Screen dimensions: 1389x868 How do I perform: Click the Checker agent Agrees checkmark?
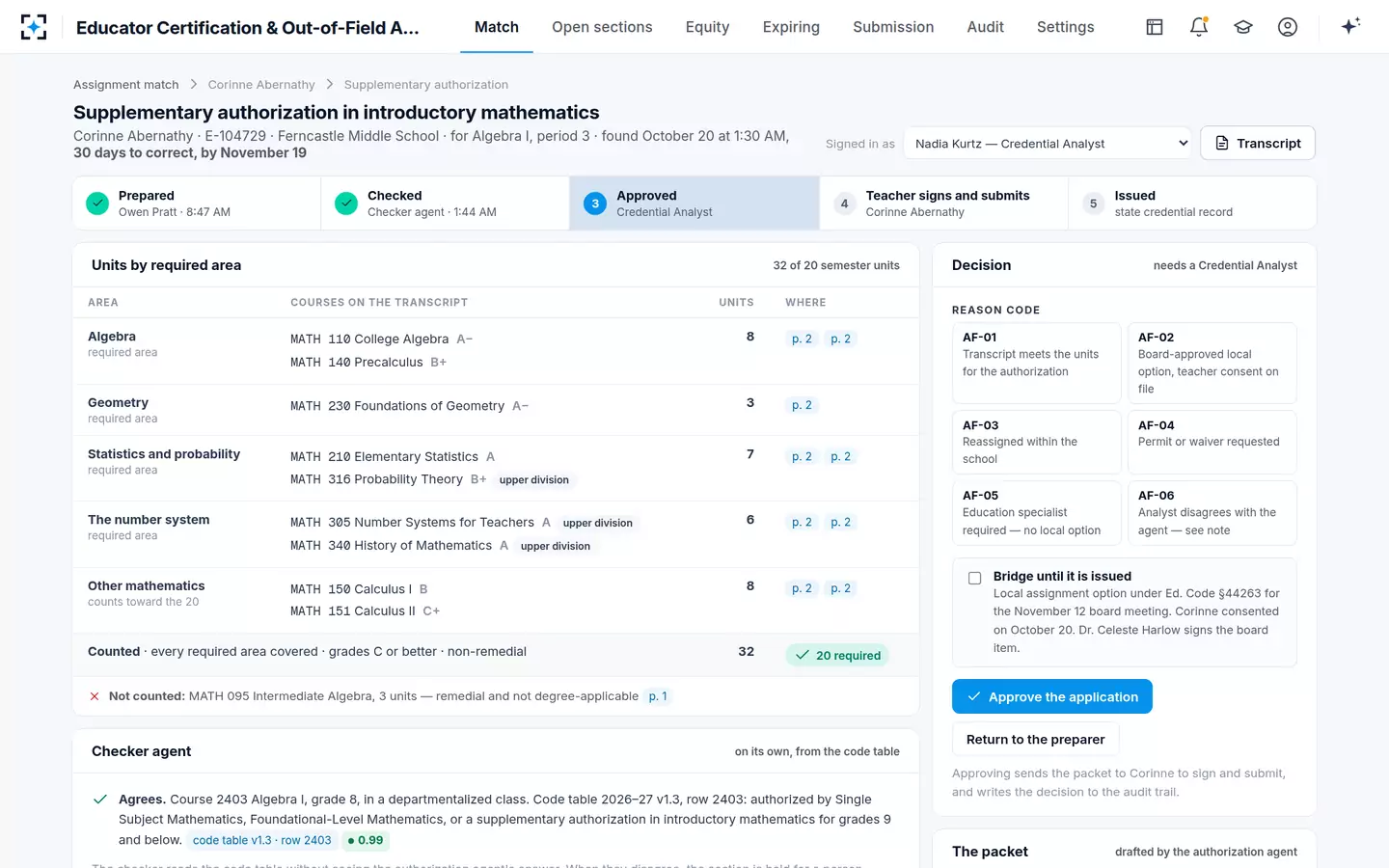[99, 800]
